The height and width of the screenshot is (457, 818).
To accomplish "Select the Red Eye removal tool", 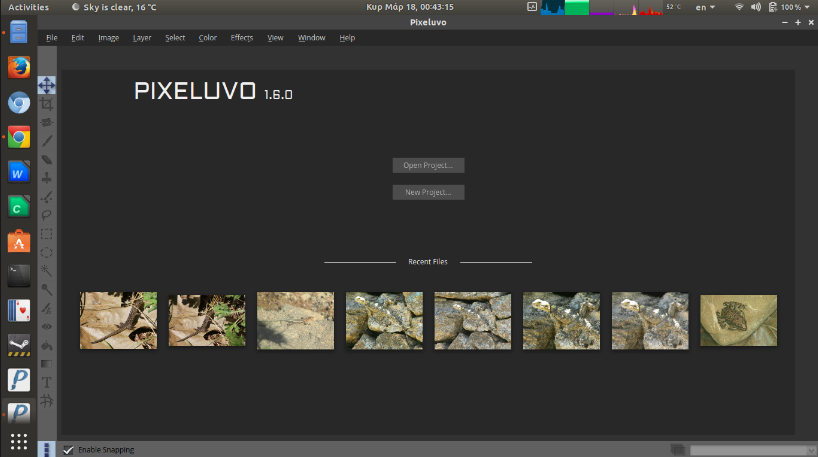I will click(46, 327).
